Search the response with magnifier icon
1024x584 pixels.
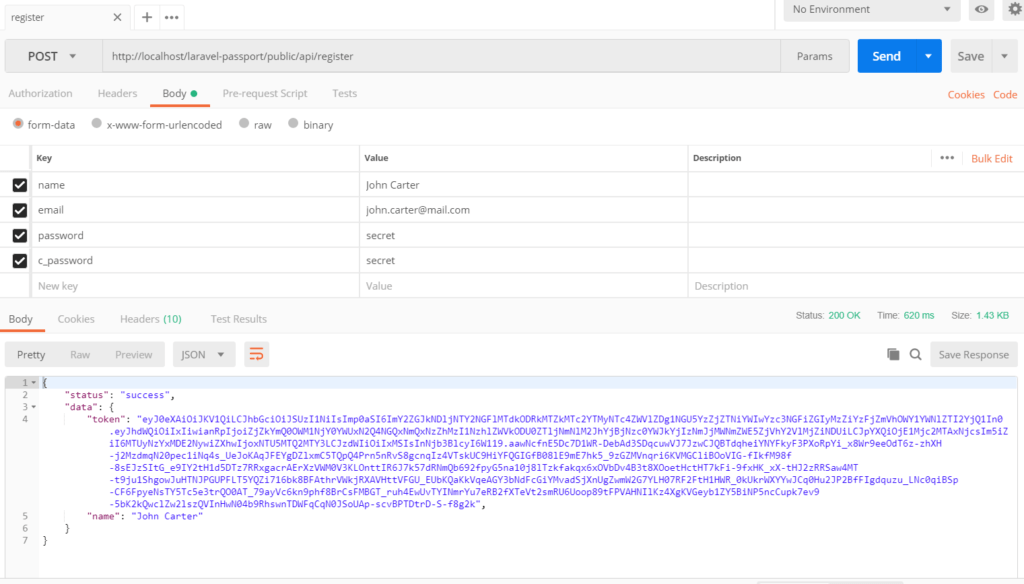(x=916, y=354)
